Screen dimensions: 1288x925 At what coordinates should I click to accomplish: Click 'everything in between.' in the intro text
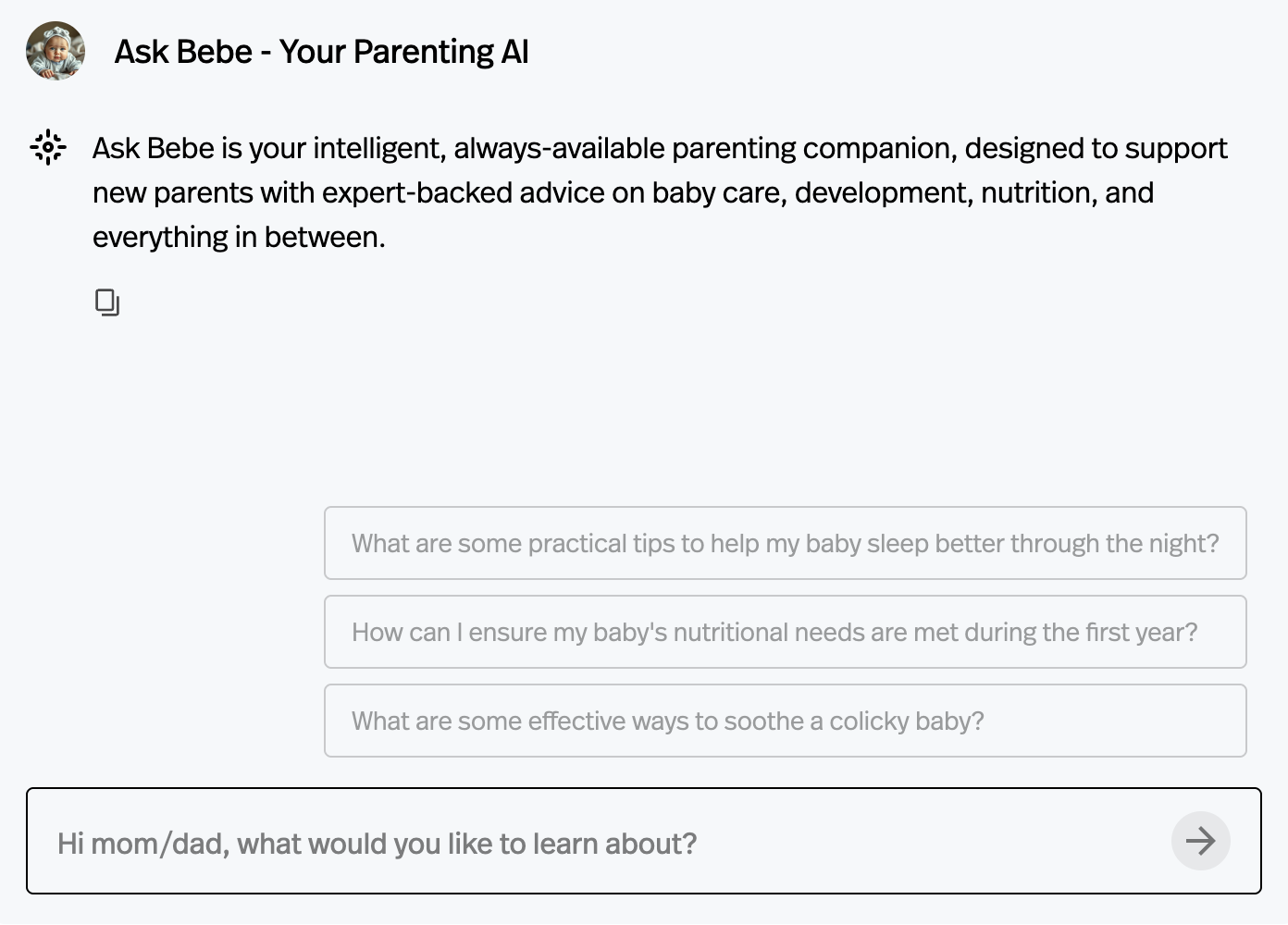[x=239, y=237]
